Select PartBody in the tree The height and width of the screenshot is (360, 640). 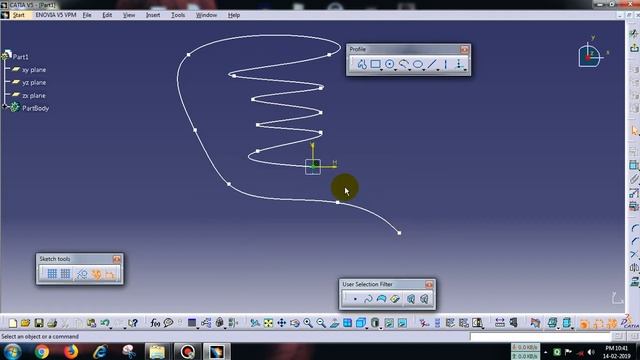point(36,108)
